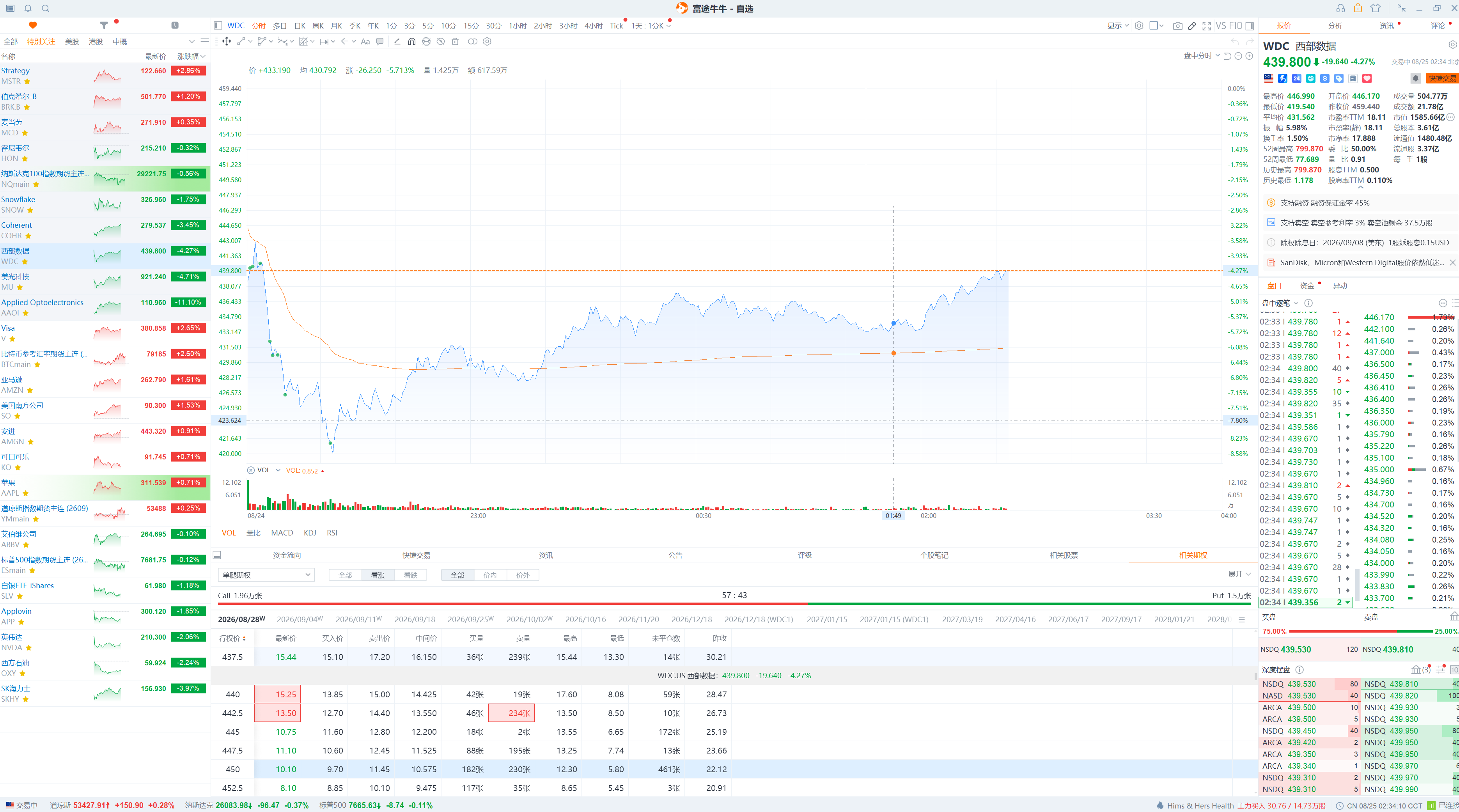Open the 单腿期权 strategy dropdown
This screenshot has width=1459, height=812.
click(x=266, y=575)
